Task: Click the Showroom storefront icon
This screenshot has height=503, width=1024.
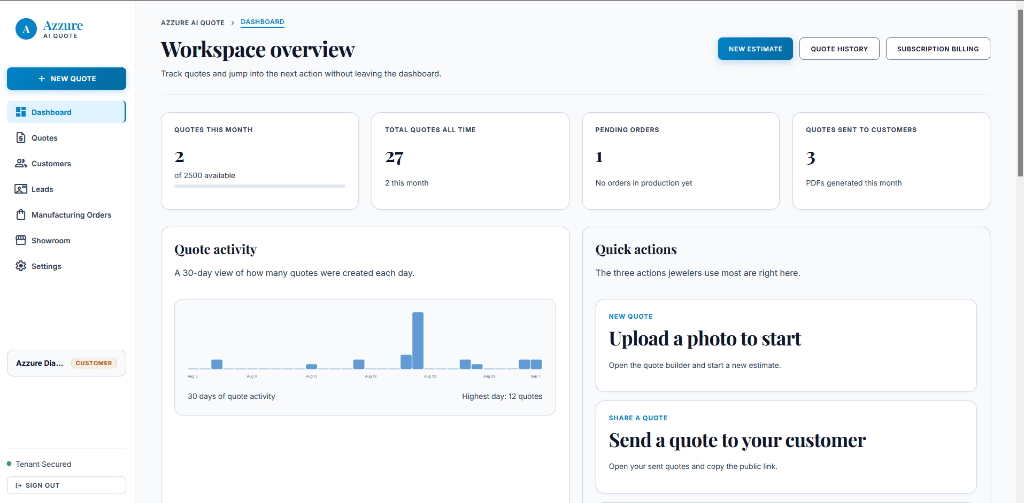Action: [x=20, y=240]
